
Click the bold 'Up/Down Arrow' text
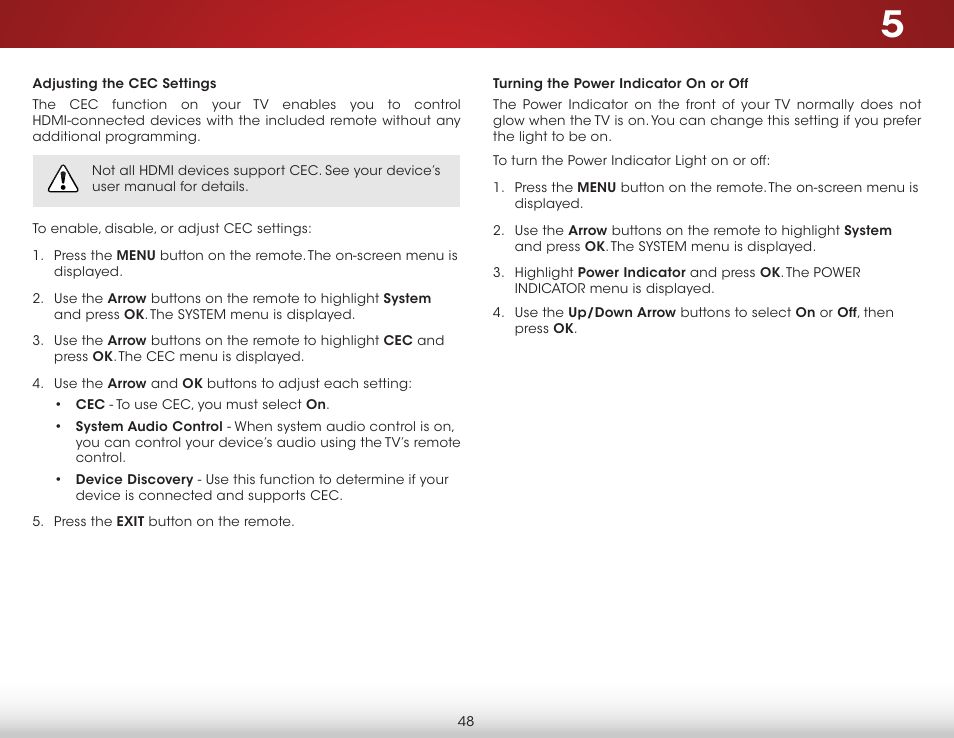tap(622, 313)
